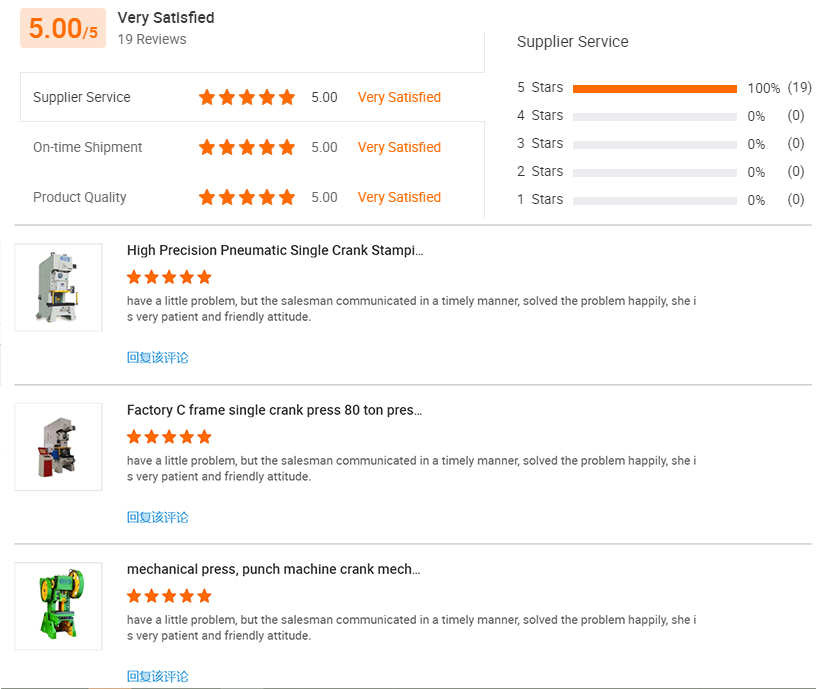Image resolution: width=816 pixels, height=689 pixels.
Task: Click the Product Quality star rating
Action: tap(247, 197)
